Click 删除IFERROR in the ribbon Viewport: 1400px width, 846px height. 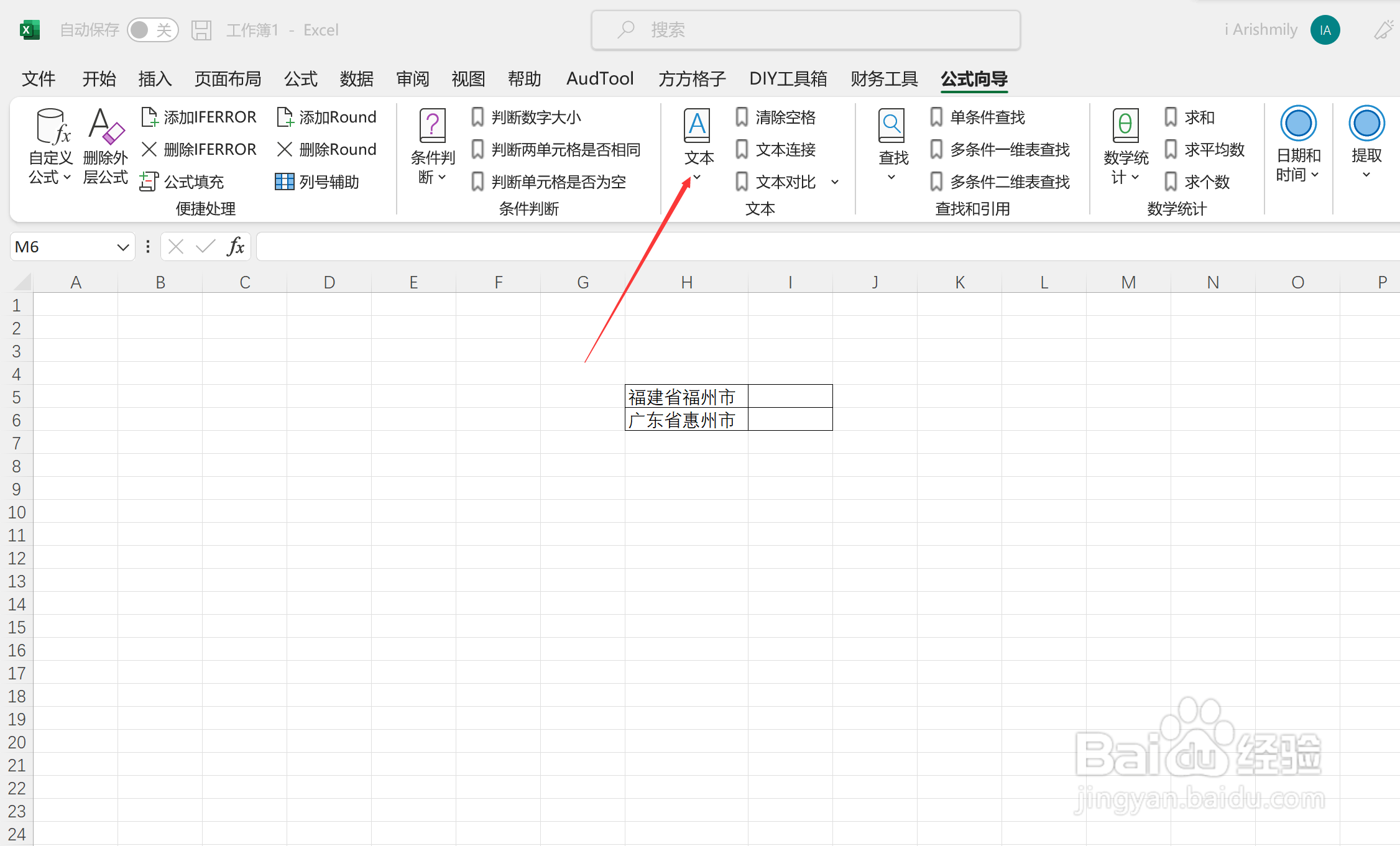(199, 149)
